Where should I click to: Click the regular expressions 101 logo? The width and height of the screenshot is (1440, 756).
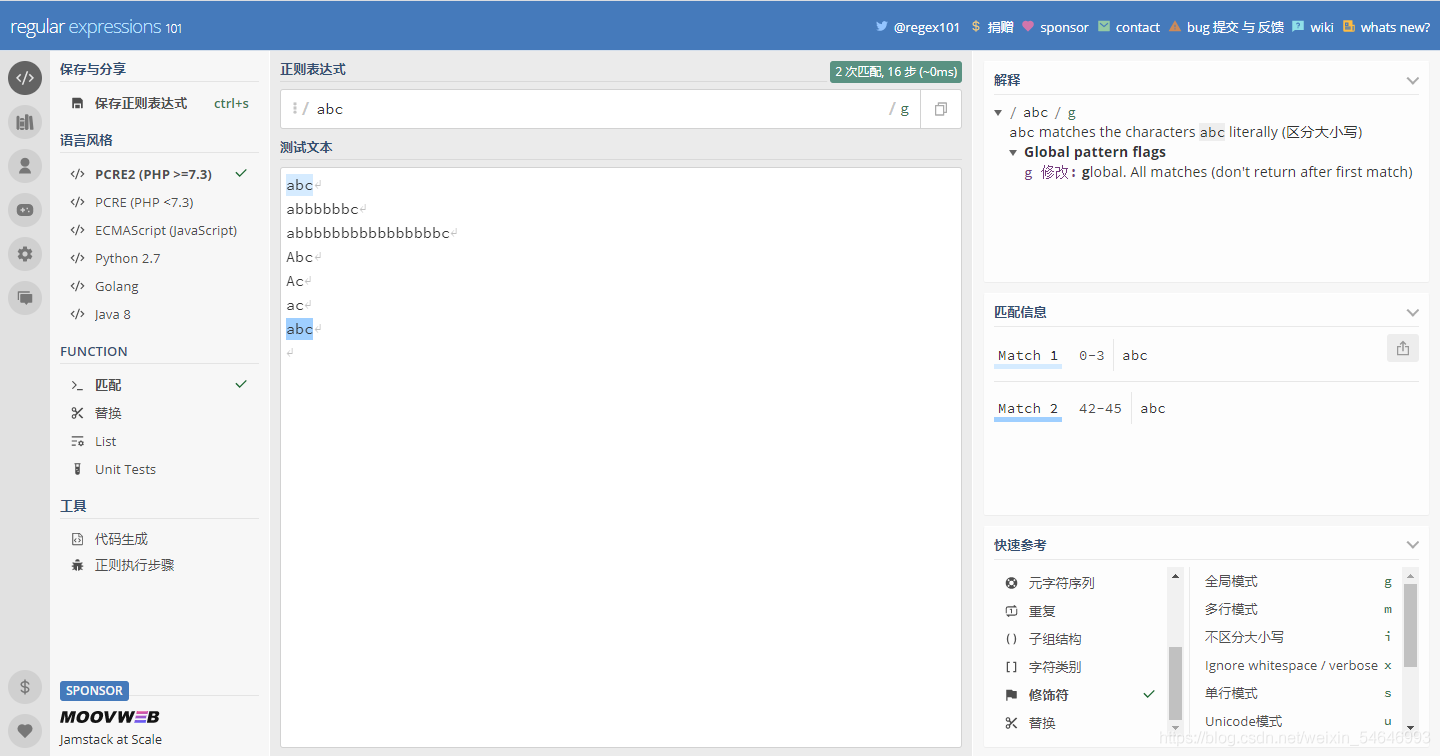[x=96, y=27]
